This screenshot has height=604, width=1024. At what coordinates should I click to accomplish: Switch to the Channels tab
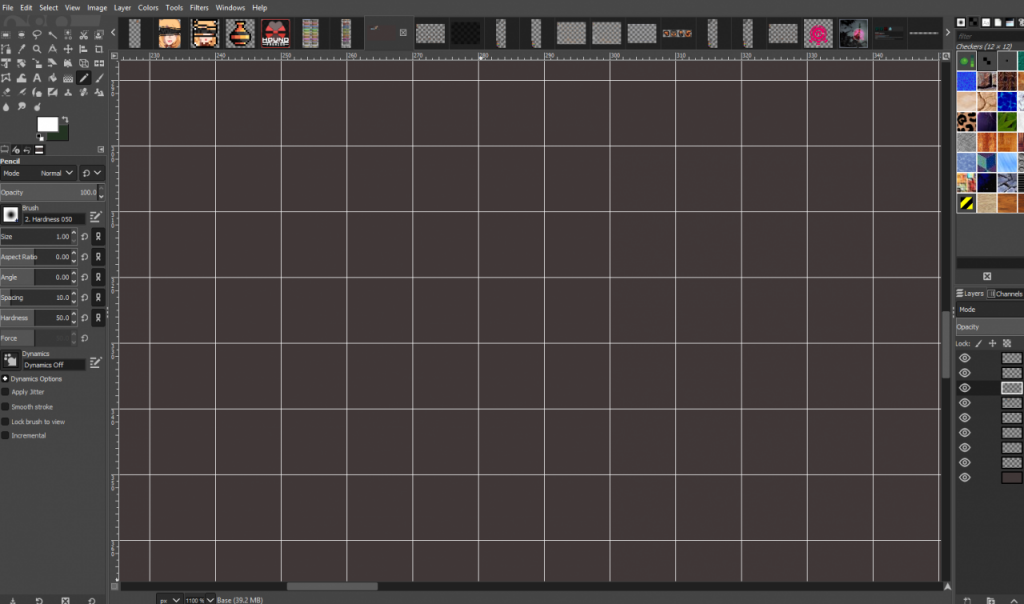click(1007, 293)
